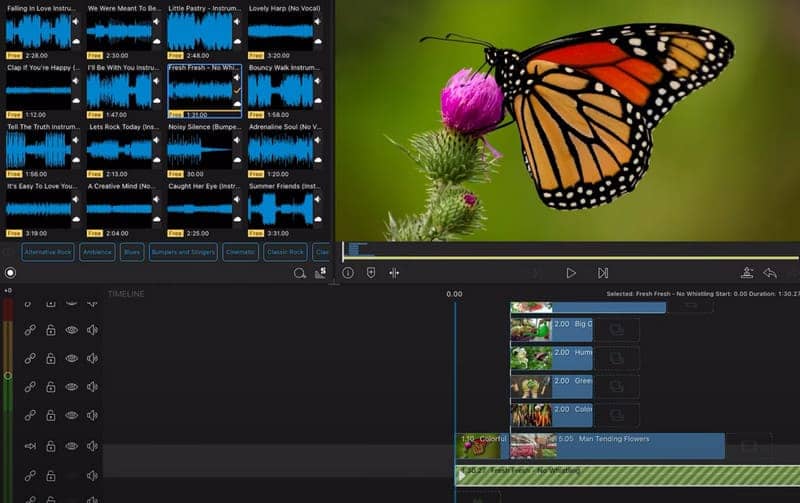800x503 pixels.
Task: Select the Alternative Rock genre filter
Action: (x=48, y=252)
